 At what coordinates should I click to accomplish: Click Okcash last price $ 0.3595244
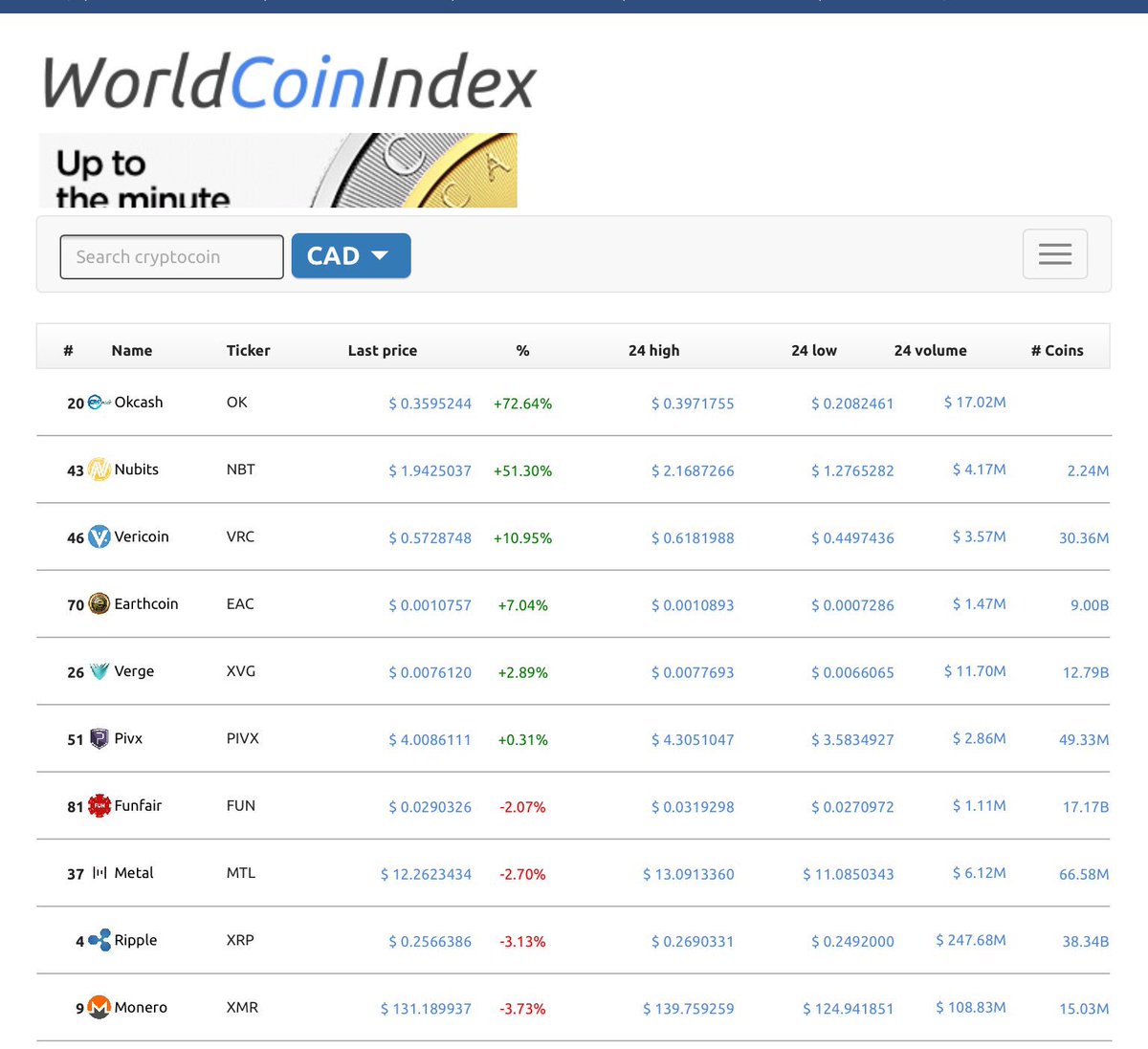click(430, 404)
